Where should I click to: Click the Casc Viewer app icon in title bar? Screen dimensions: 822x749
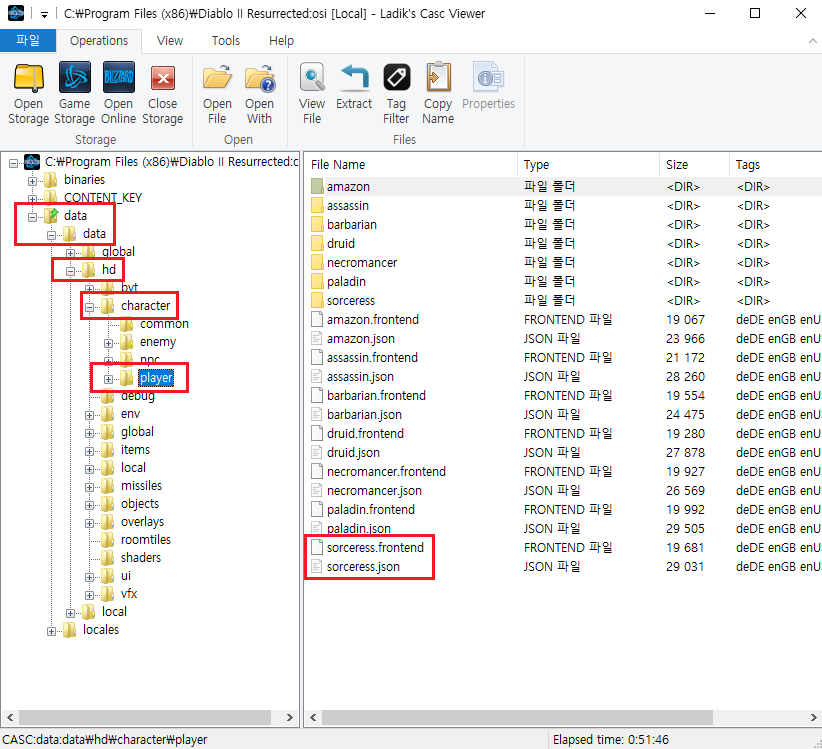[x=16, y=13]
